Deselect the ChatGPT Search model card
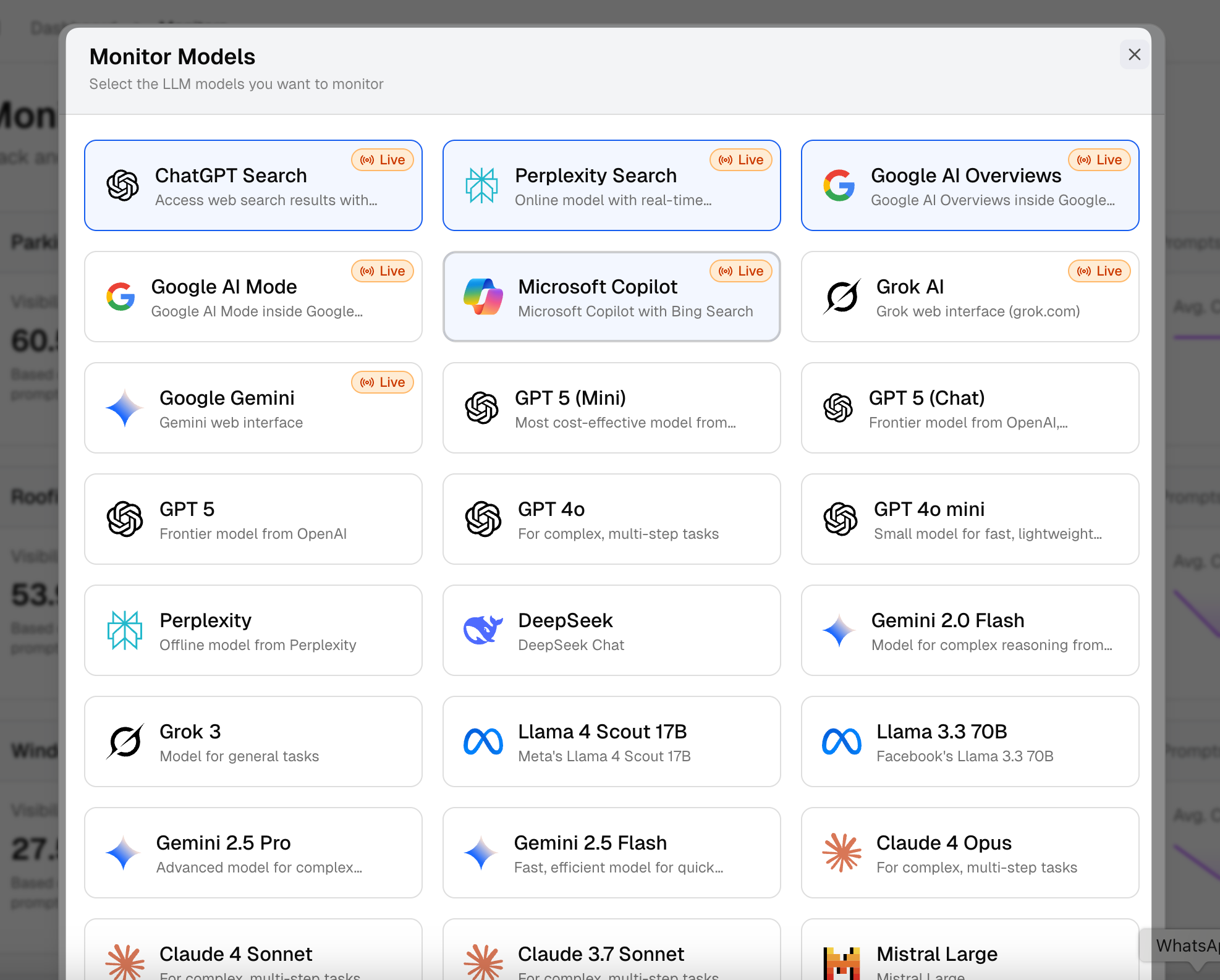 (253, 185)
